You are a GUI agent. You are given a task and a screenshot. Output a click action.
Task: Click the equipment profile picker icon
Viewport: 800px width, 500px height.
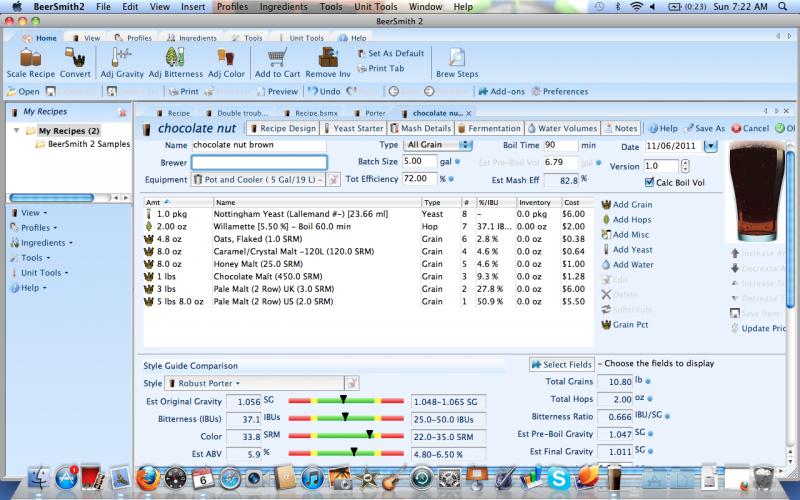(333, 180)
